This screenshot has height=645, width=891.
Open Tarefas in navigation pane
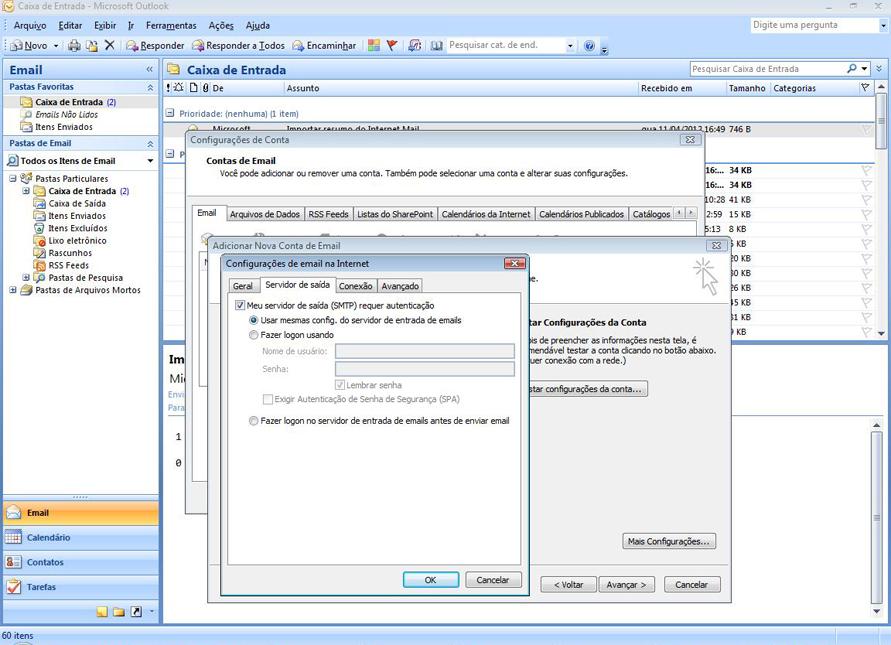point(81,587)
